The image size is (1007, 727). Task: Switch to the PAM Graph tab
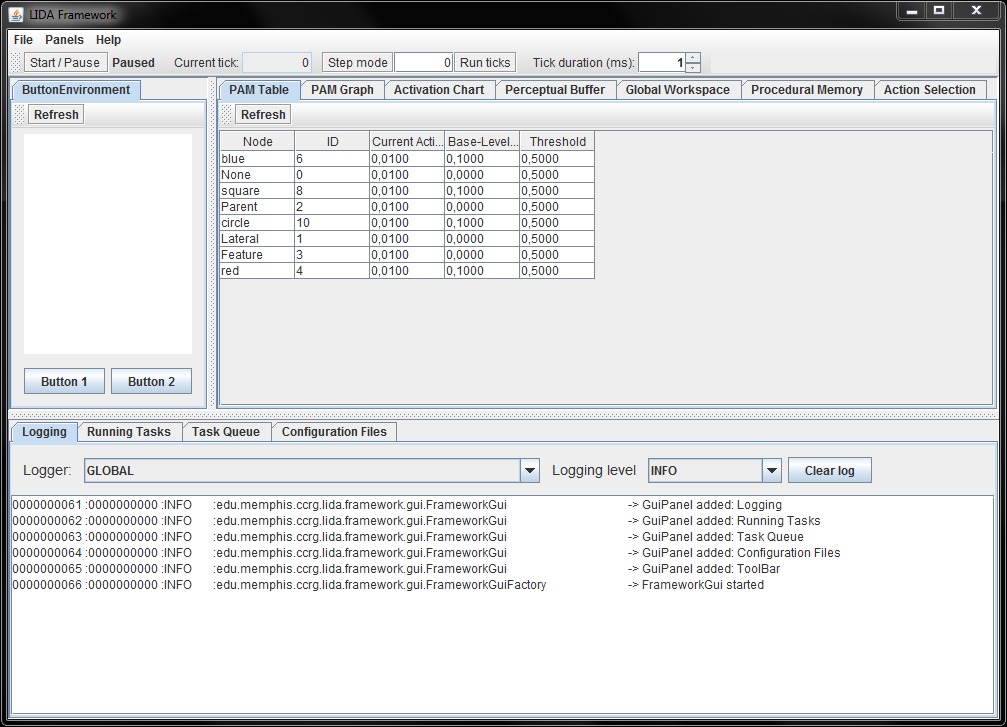tap(342, 90)
